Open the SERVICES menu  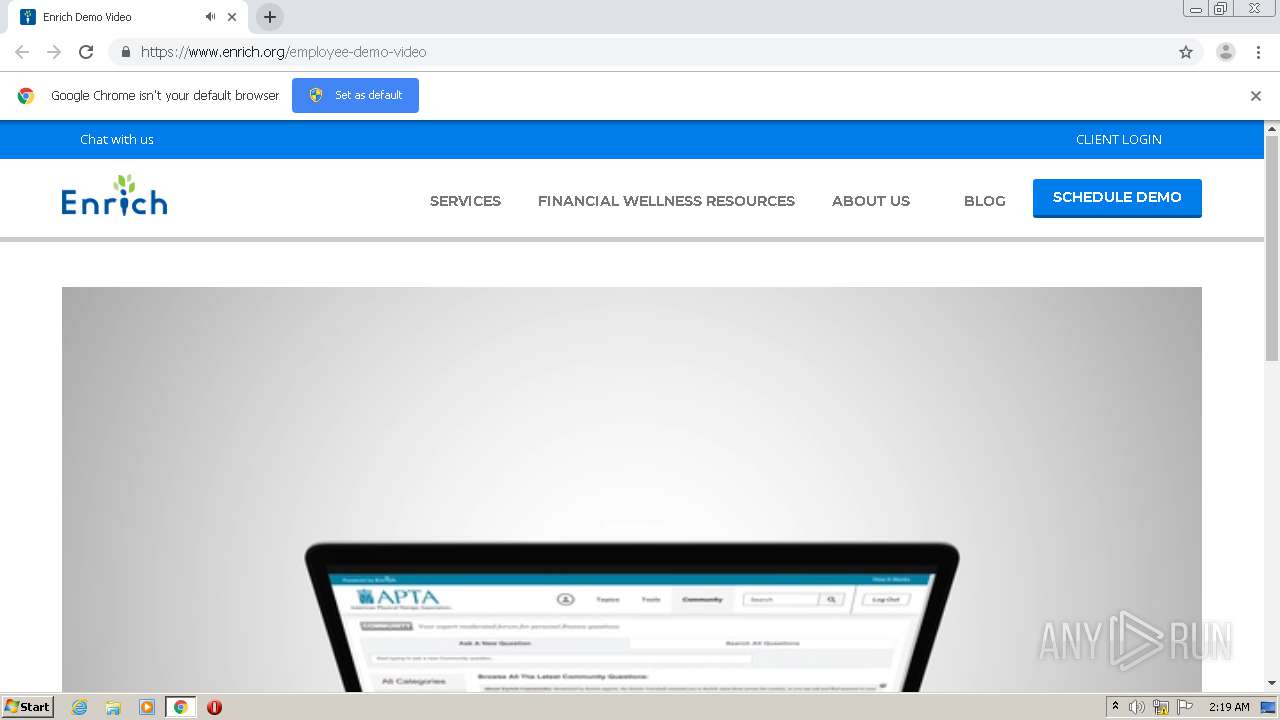(x=465, y=201)
